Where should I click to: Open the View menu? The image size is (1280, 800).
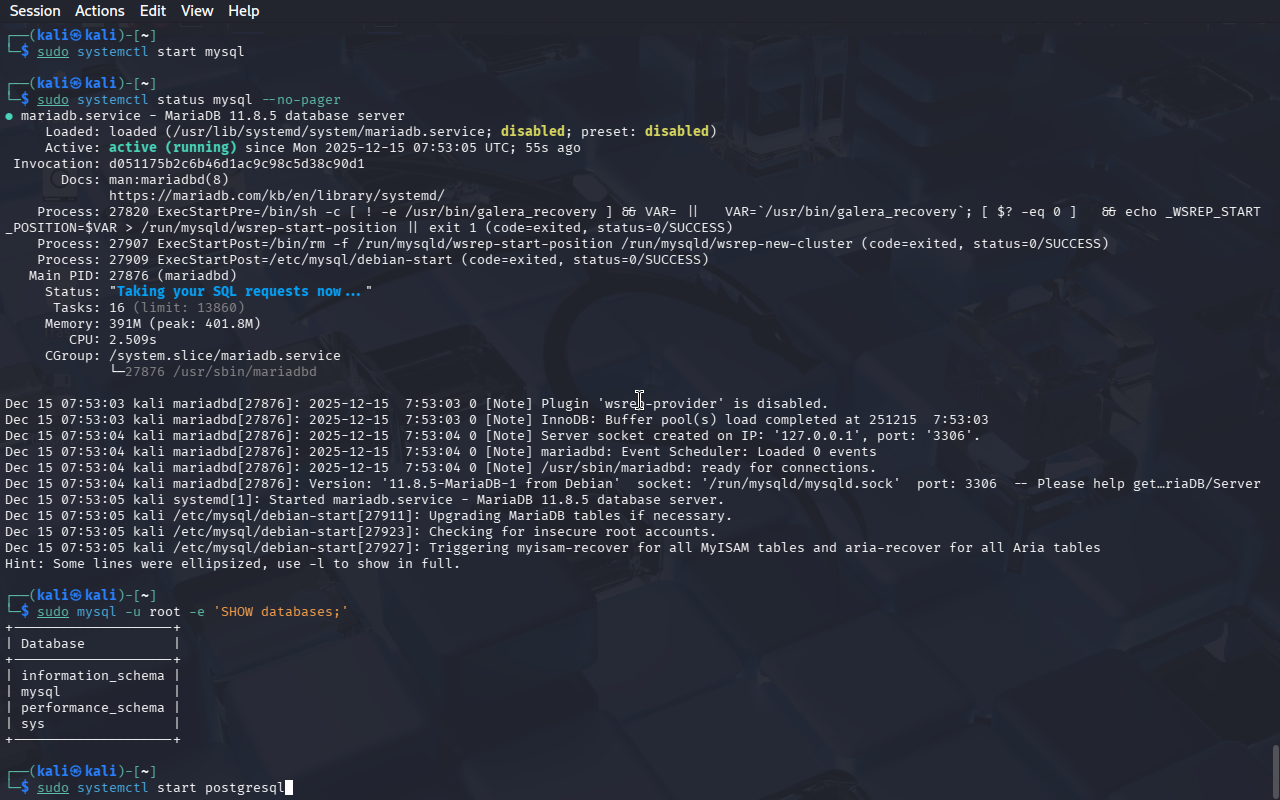197,11
